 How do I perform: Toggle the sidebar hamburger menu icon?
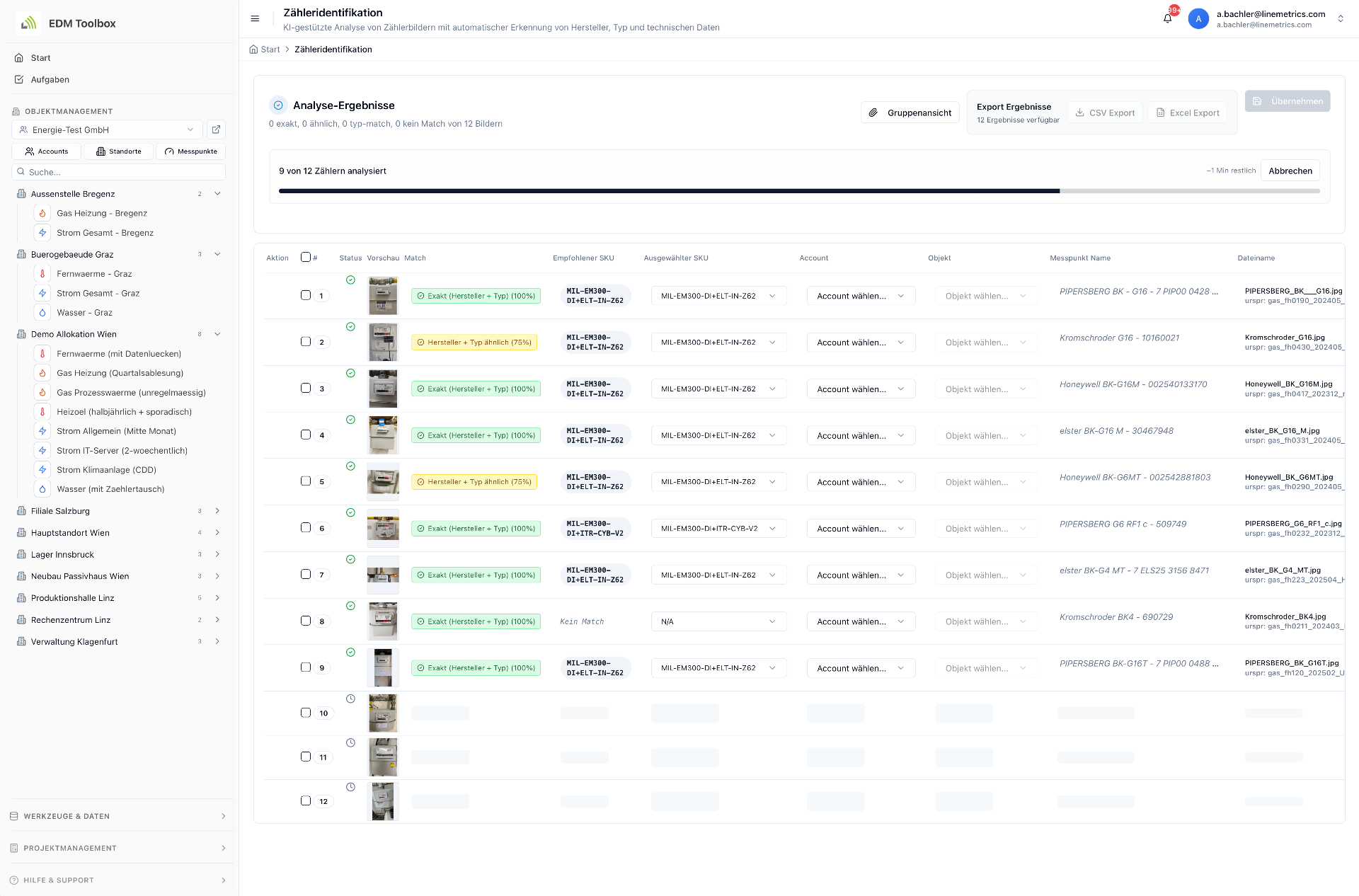click(x=255, y=19)
